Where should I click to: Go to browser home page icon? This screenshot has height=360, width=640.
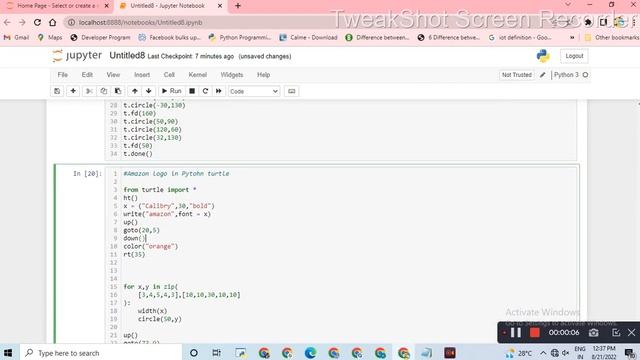click(x=52, y=22)
